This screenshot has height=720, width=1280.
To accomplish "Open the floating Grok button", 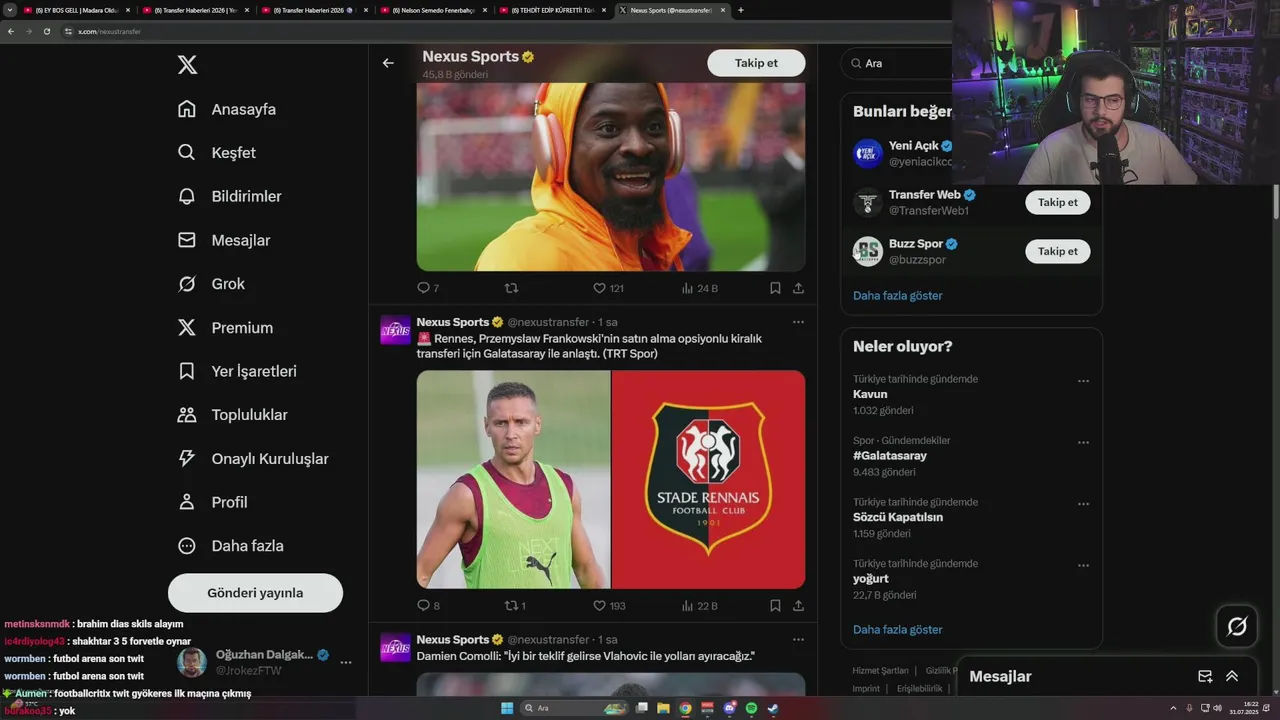I will 1237,627.
